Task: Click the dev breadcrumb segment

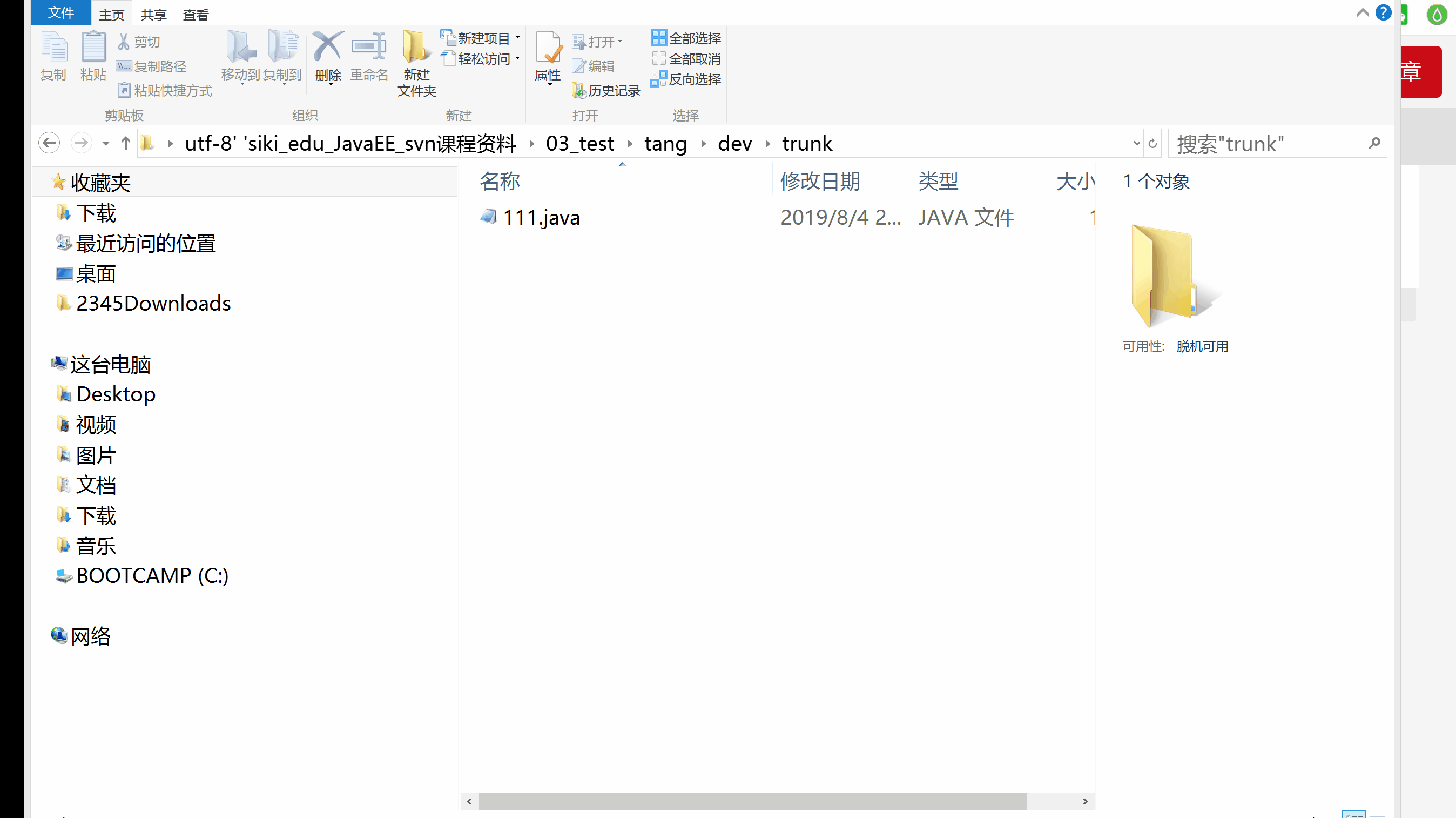Action: click(735, 144)
